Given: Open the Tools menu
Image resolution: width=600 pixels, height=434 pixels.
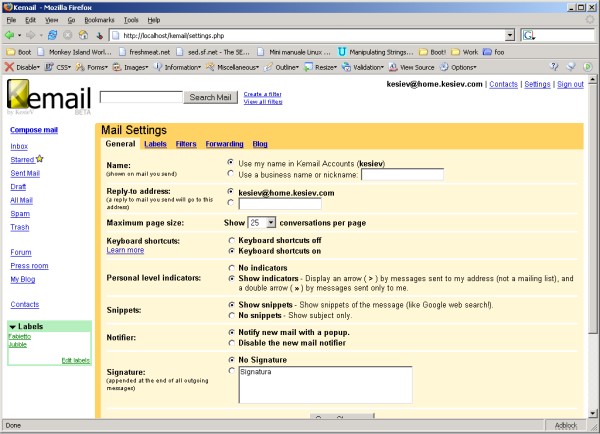Looking at the screenshot, I should point(131,20).
